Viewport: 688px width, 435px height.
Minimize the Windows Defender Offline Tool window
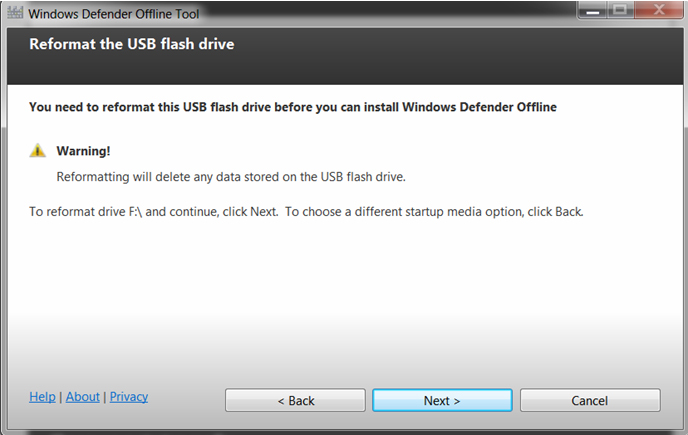(x=593, y=10)
